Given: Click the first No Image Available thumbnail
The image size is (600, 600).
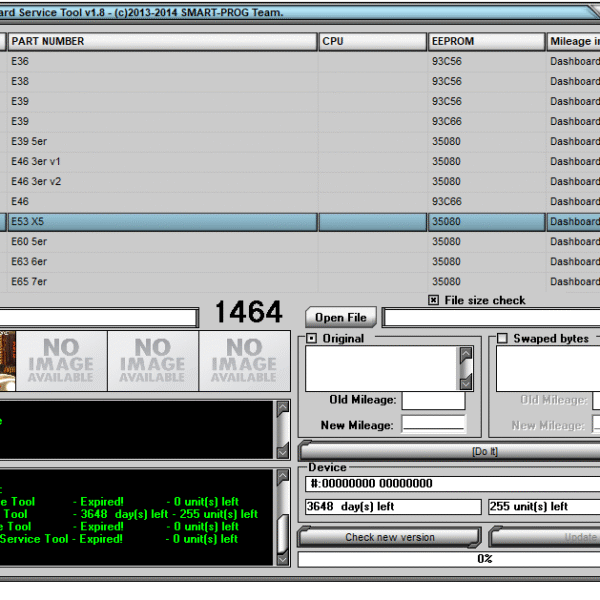Looking at the screenshot, I should (x=61, y=361).
